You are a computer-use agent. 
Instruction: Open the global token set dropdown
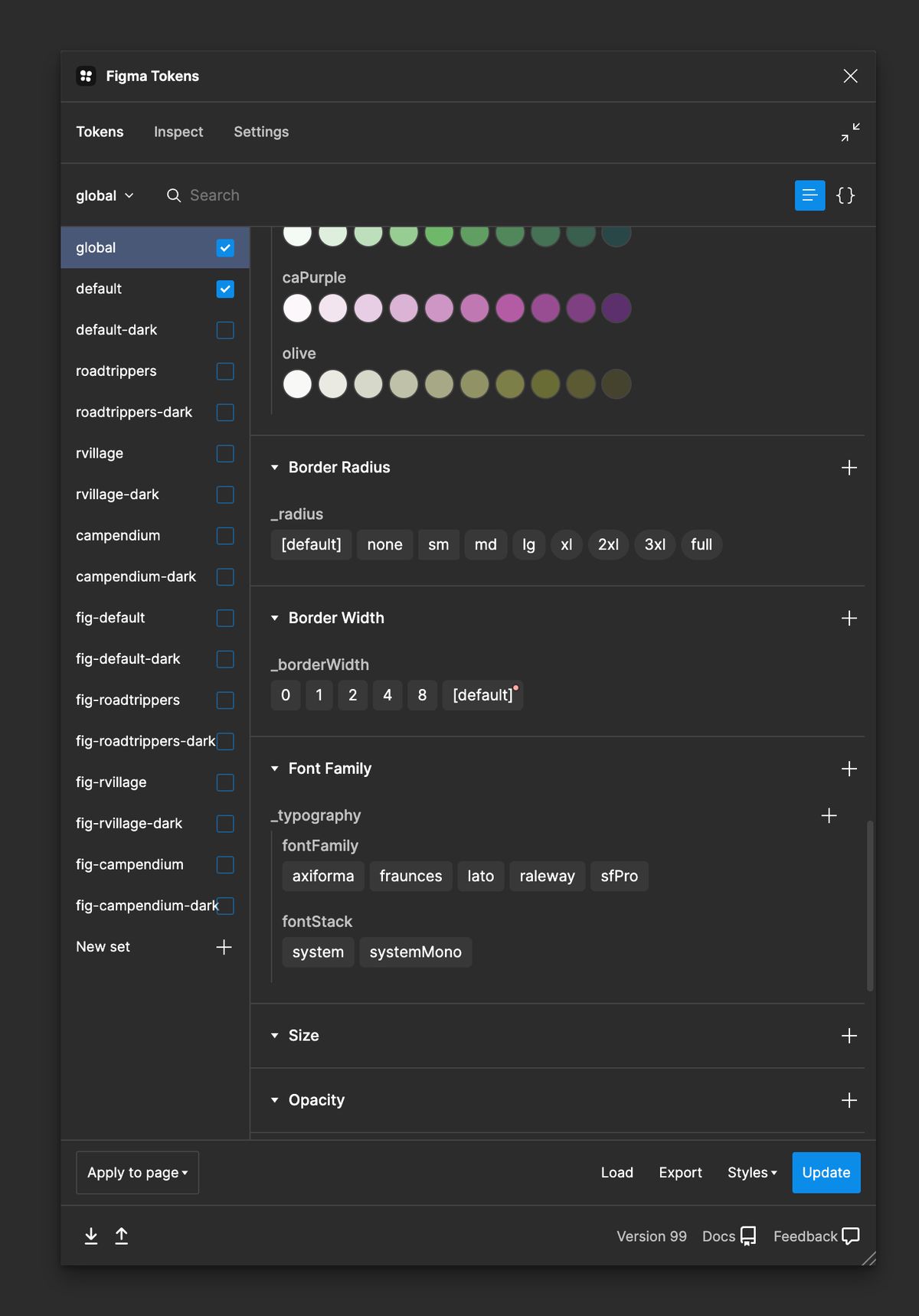[105, 196]
